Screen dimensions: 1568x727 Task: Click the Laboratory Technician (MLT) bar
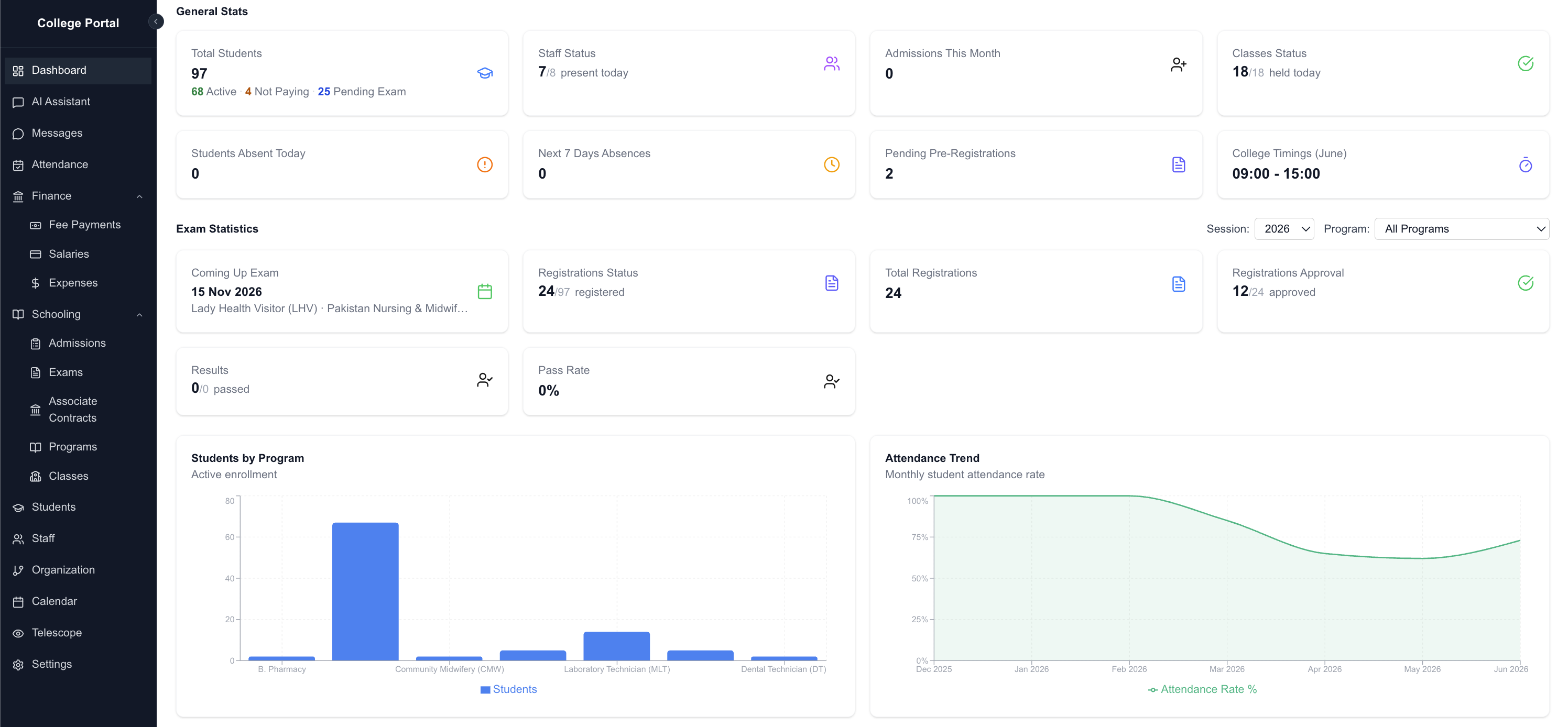(x=617, y=646)
